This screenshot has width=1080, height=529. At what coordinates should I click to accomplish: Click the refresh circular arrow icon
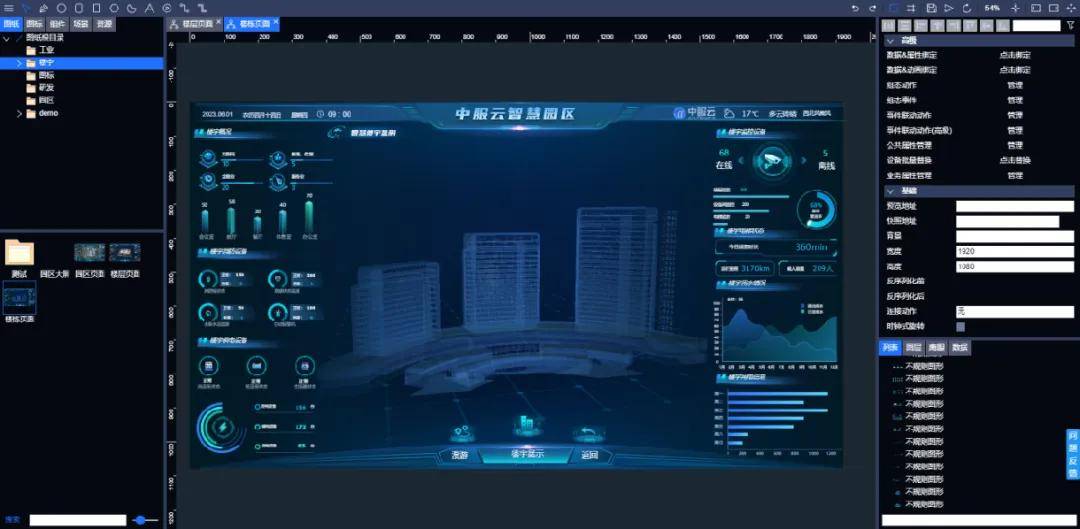coord(967,8)
